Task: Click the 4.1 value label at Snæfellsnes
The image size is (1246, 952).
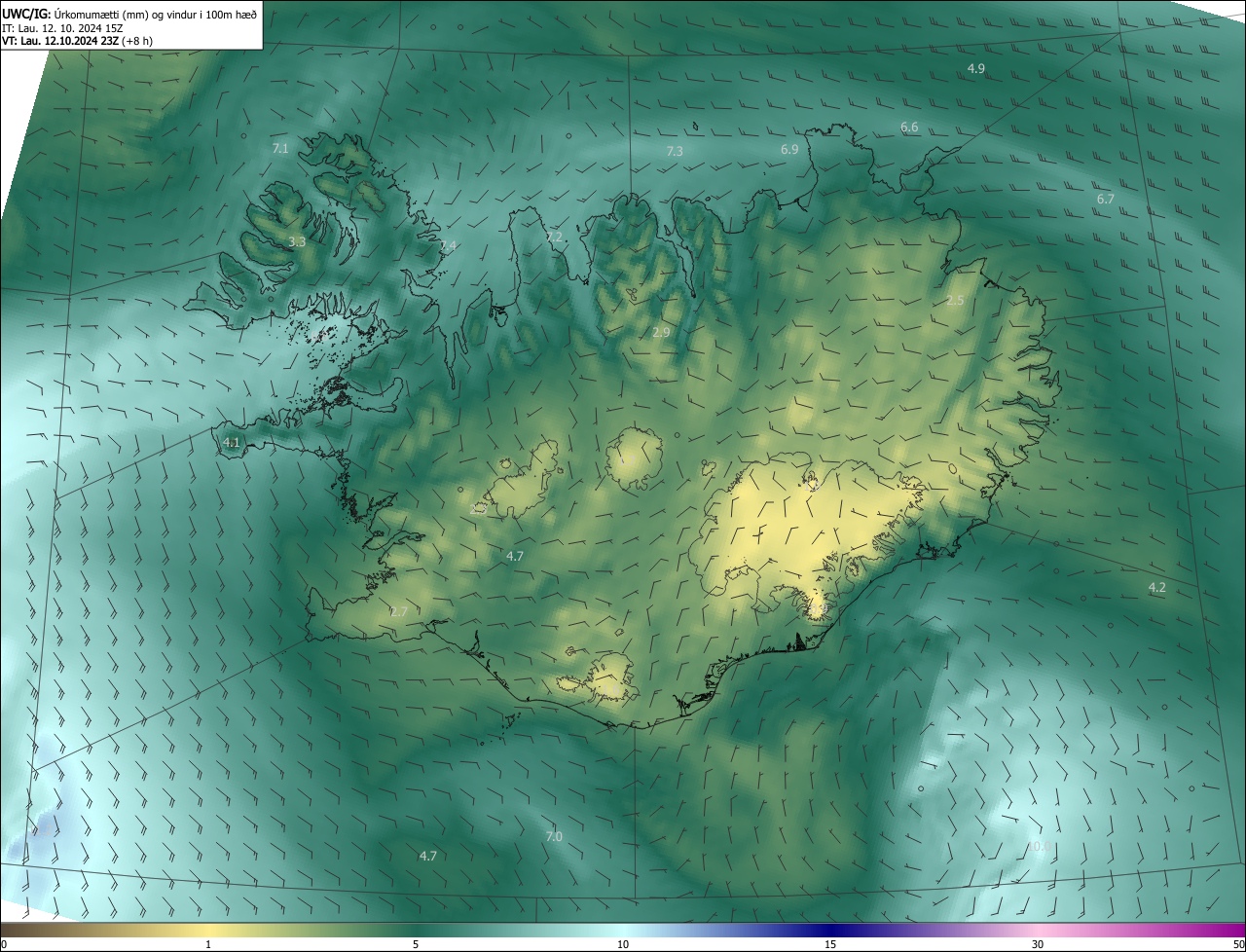Action: tap(231, 443)
